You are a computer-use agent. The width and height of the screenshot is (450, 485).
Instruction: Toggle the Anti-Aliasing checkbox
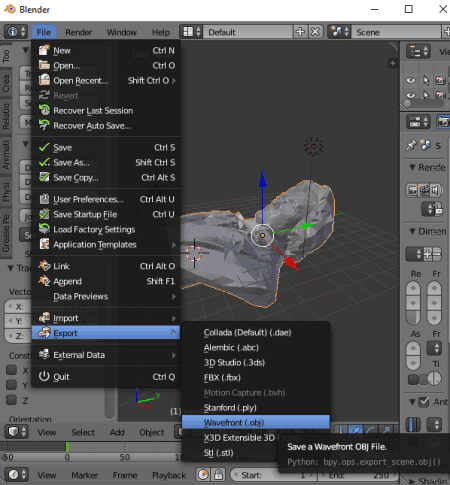(424, 402)
